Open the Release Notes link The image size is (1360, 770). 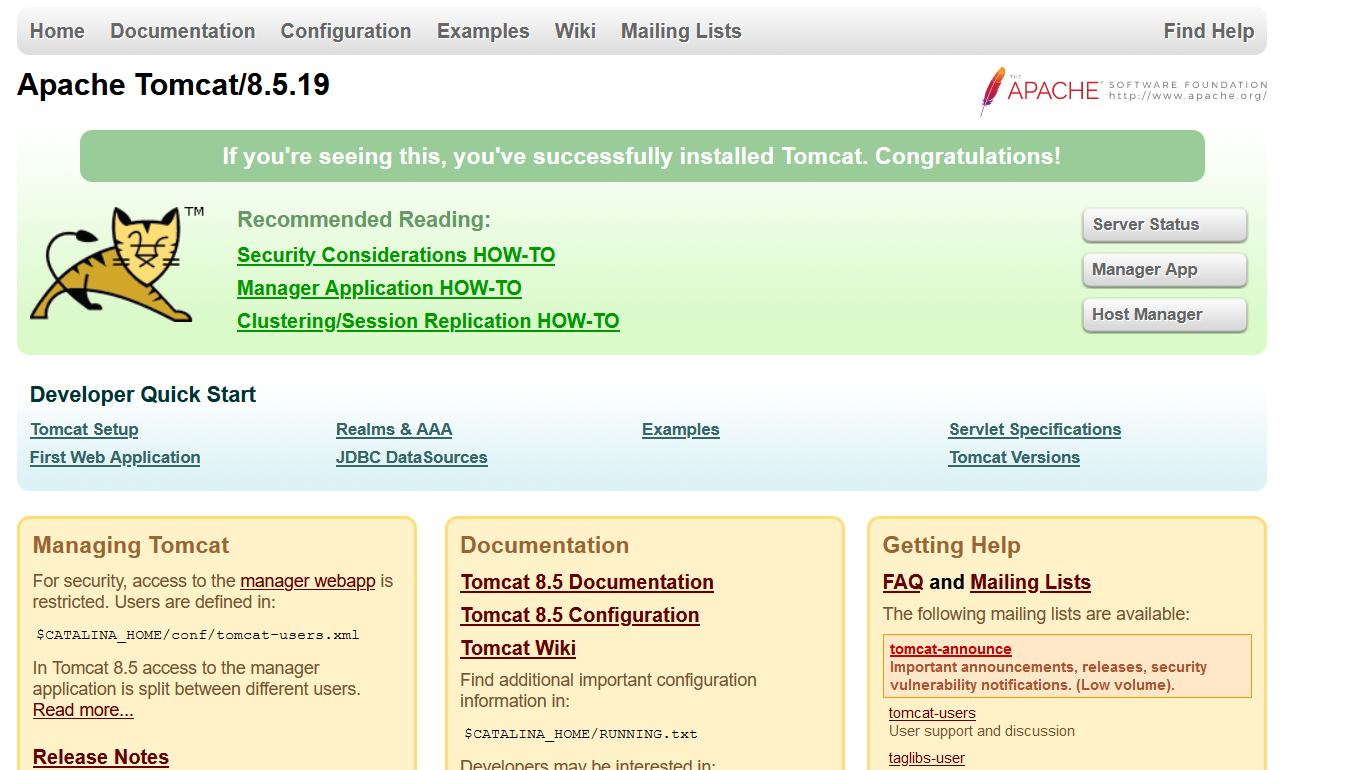tap(101, 757)
